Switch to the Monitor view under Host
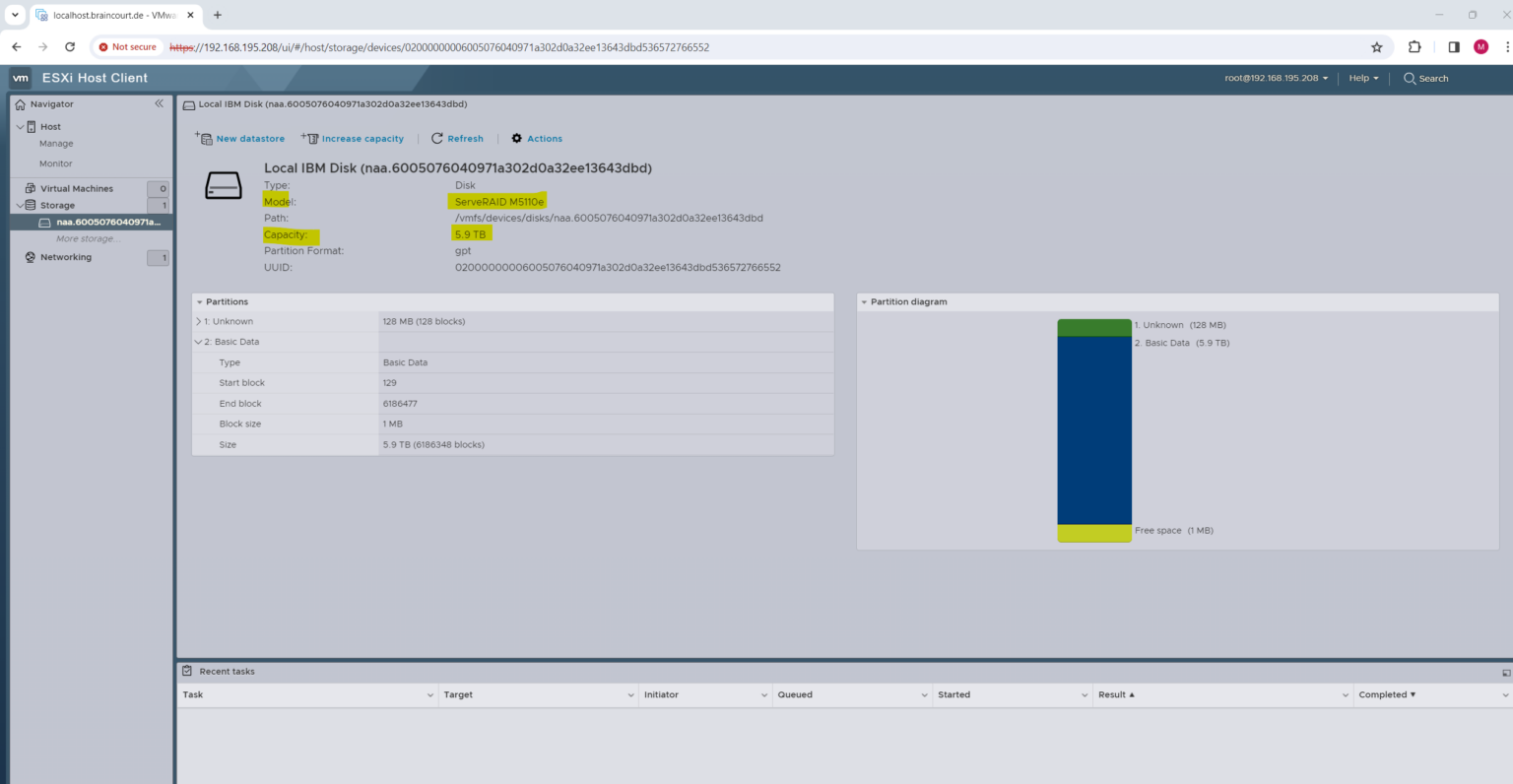This screenshot has height=784, width=1513. pos(56,163)
